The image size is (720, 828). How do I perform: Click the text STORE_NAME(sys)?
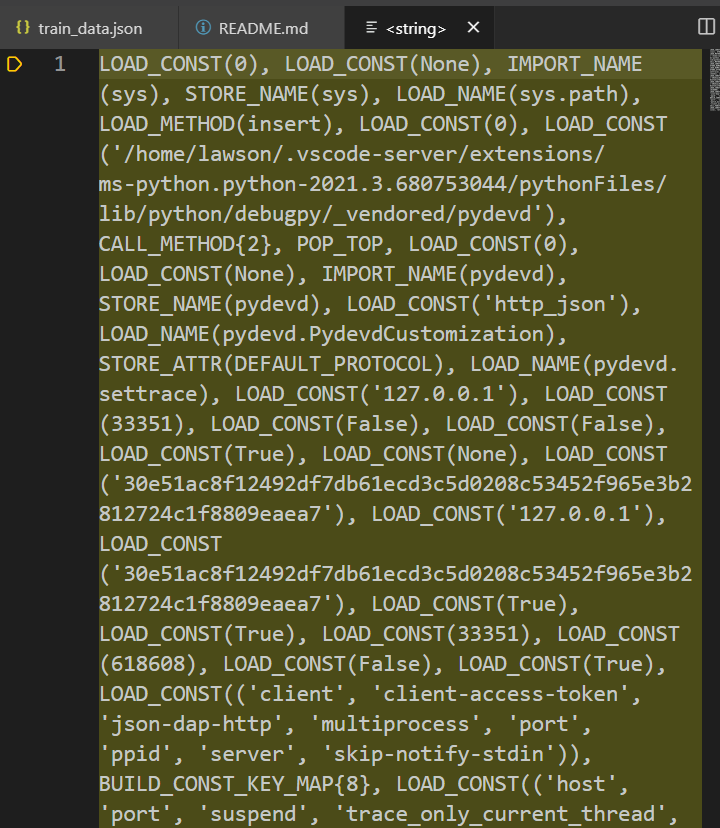tap(277, 95)
